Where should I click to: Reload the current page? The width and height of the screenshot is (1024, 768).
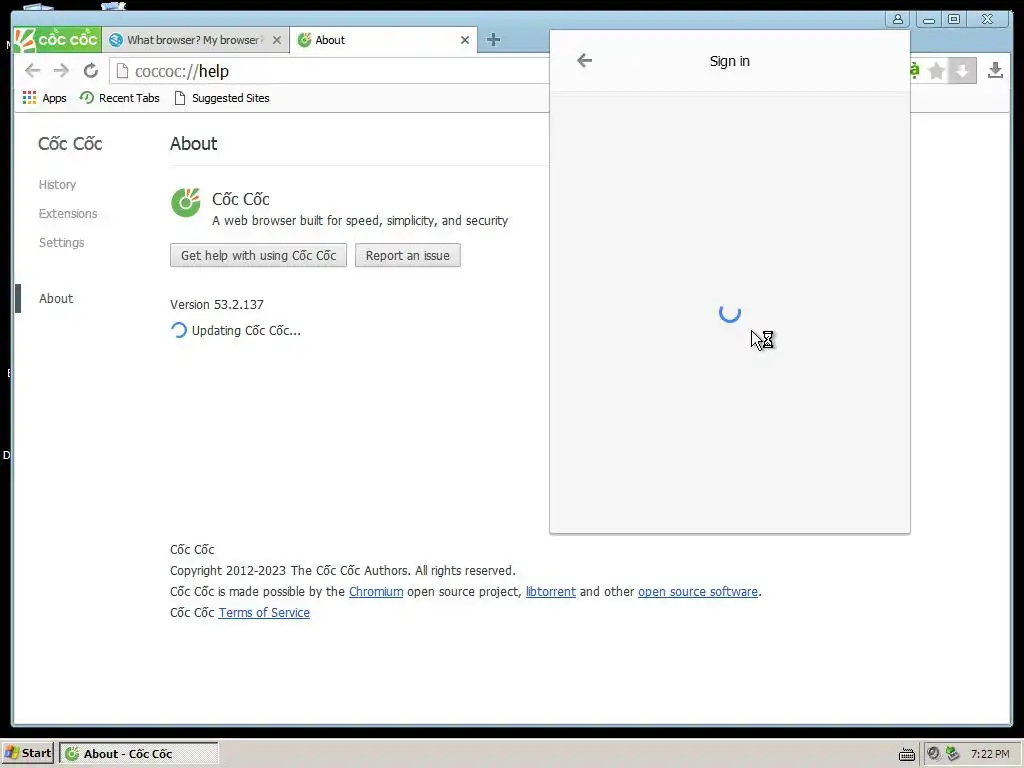pyautogui.click(x=91, y=71)
